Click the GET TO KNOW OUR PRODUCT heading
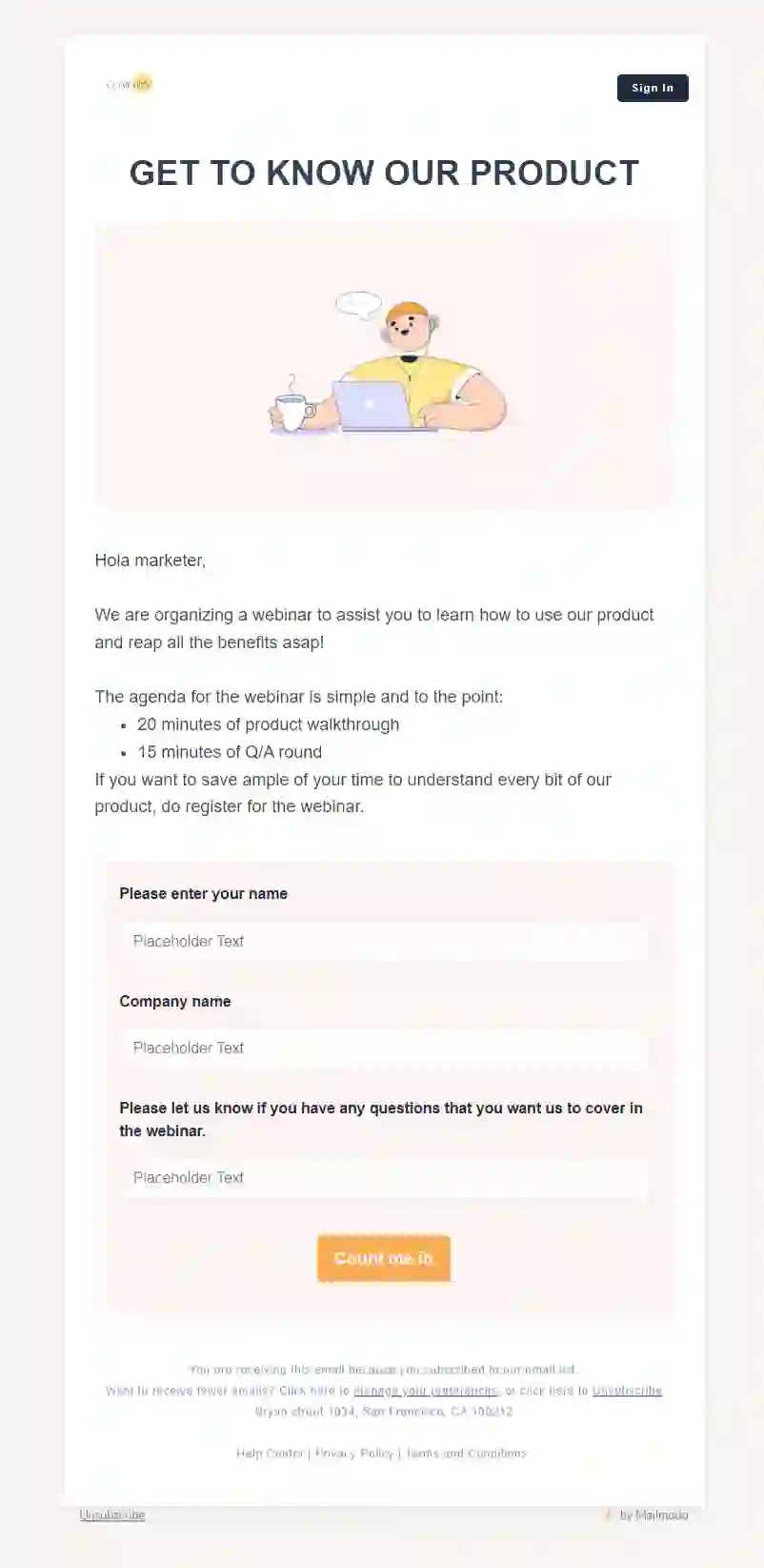Viewport: 764px width, 1568px height. [383, 173]
